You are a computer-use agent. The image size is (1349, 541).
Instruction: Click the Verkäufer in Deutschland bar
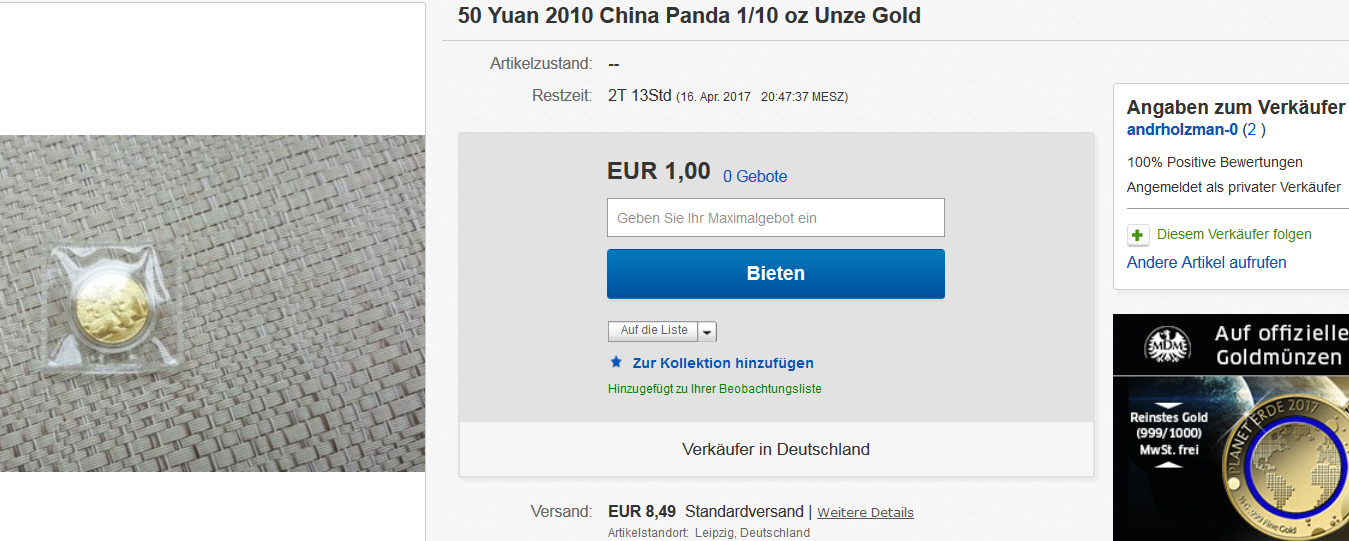click(x=776, y=449)
